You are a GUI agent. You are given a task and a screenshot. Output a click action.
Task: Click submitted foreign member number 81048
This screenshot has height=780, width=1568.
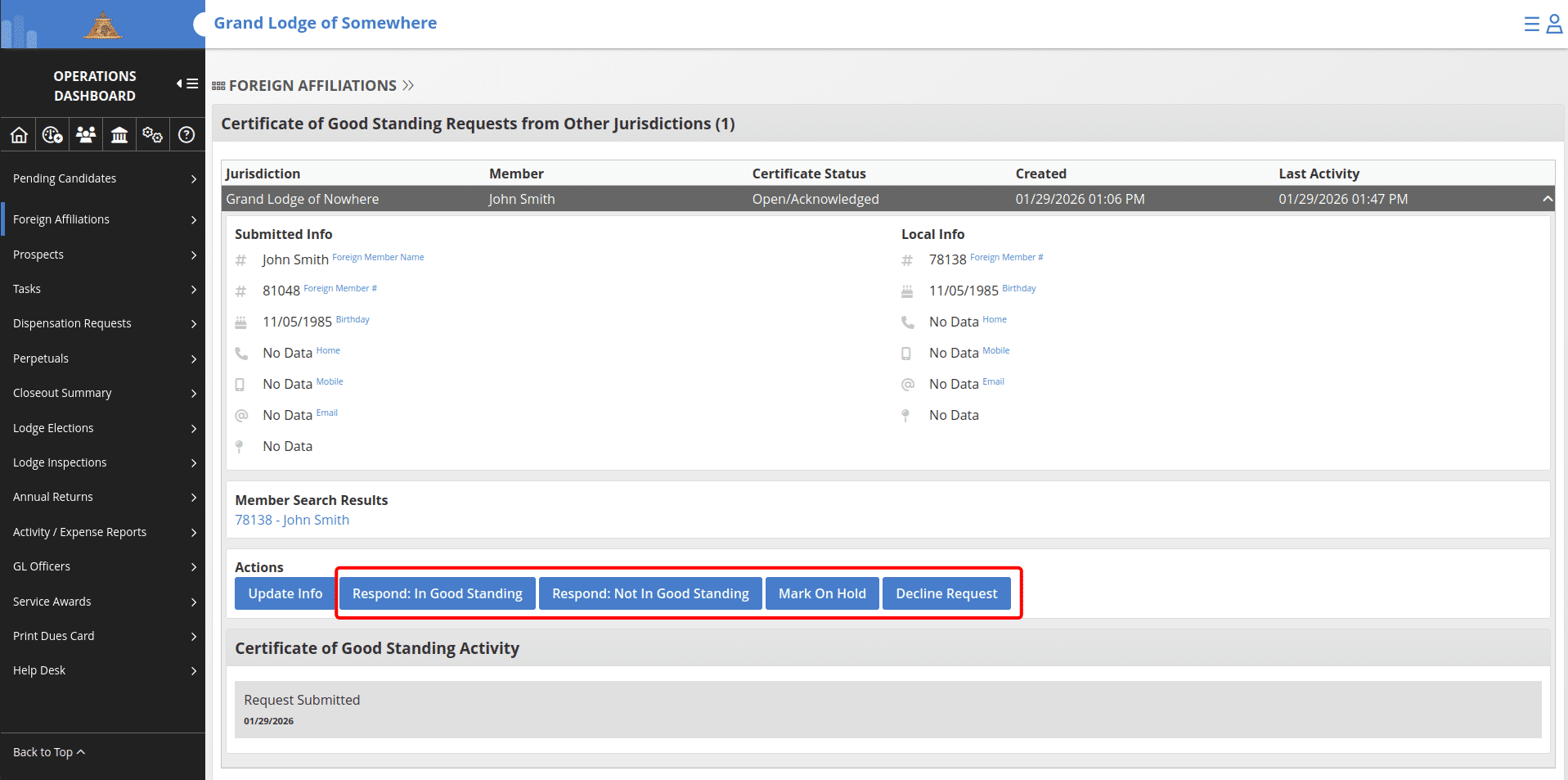click(x=281, y=291)
